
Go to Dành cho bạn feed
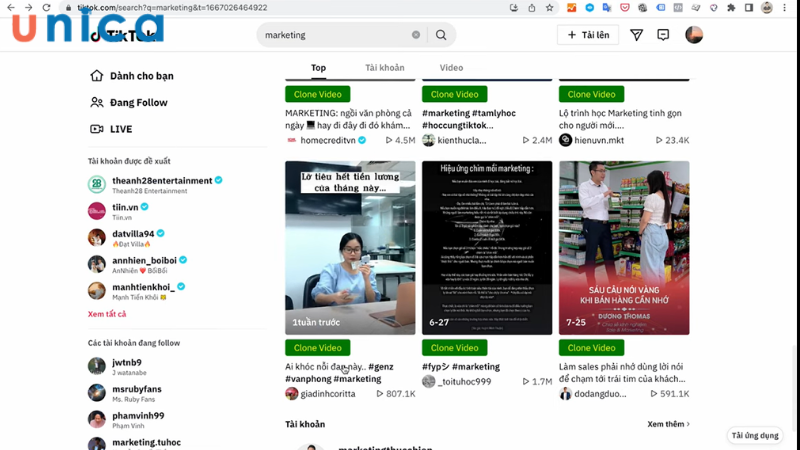click(x=132, y=76)
